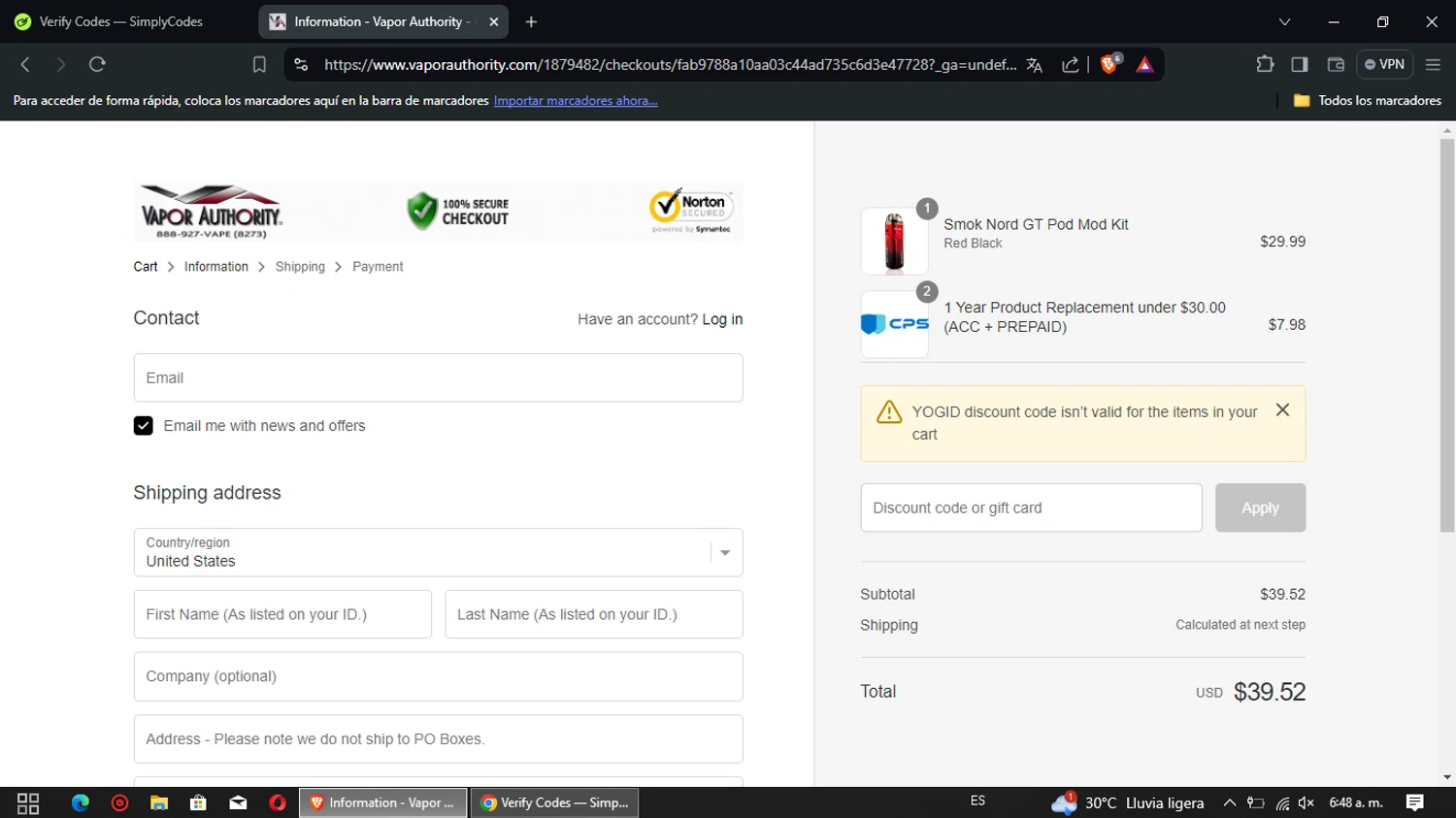Image resolution: width=1456 pixels, height=818 pixels.
Task: Open the 'Todos los marcadores' bookmarks folder
Action: [1368, 101]
